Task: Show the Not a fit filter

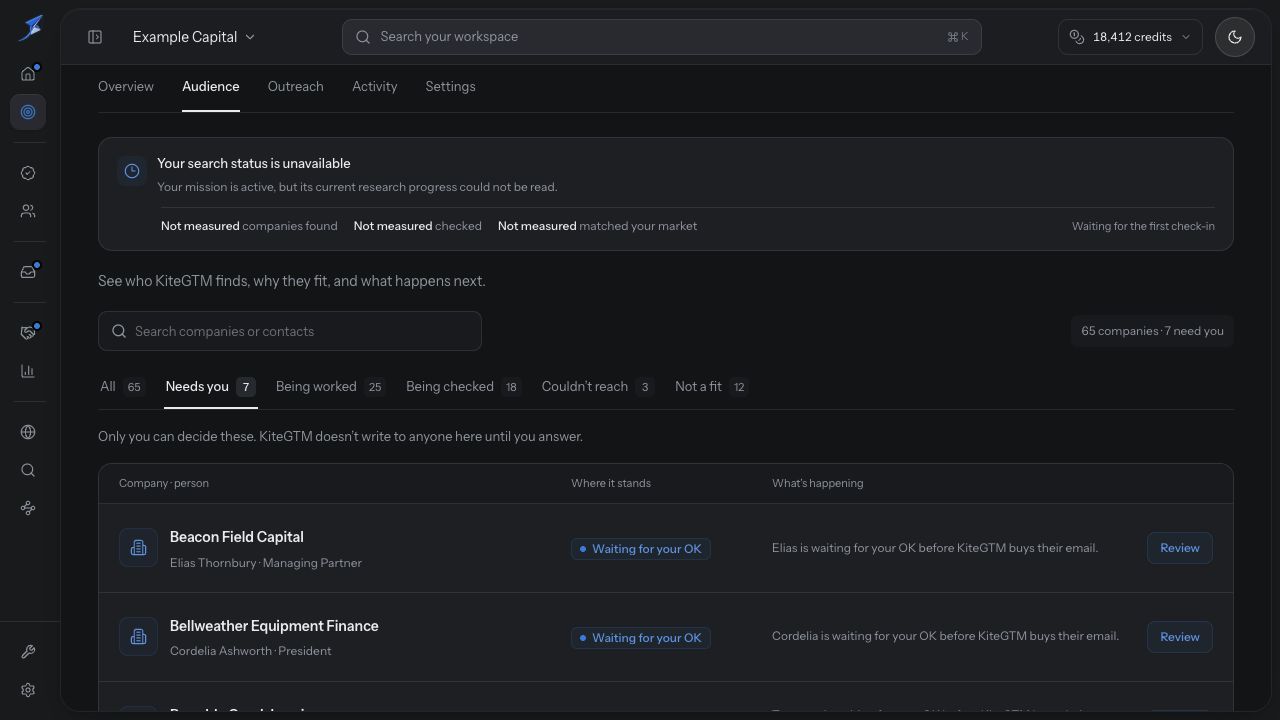Action: [712, 387]
